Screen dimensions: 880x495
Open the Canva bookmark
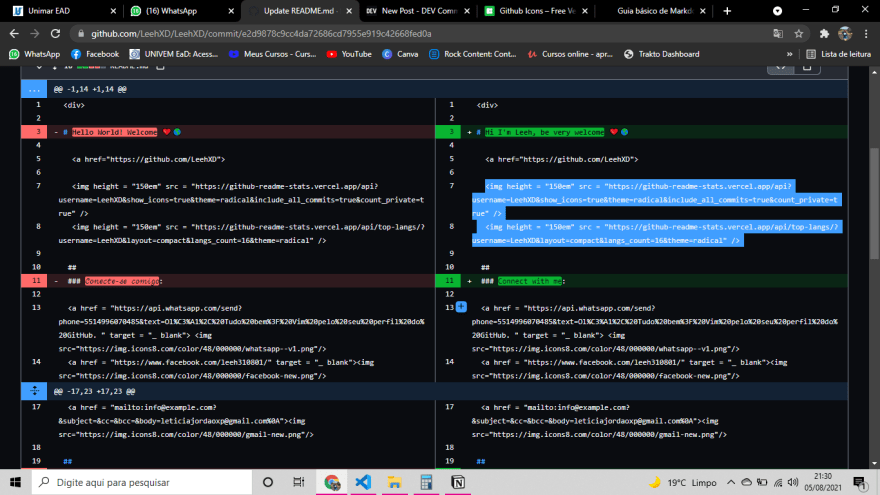(400, 54)
